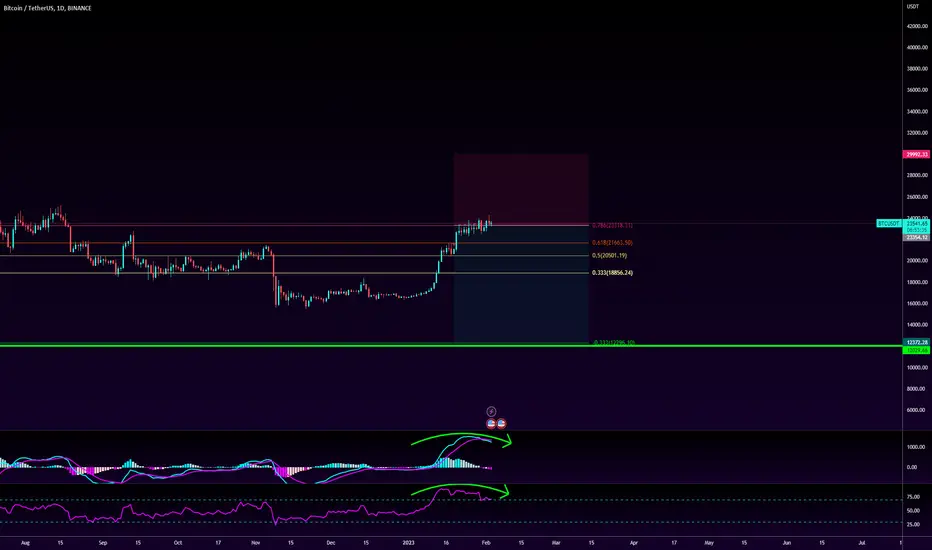Click the gray 23354.12 price label

(x=917, y=237)
